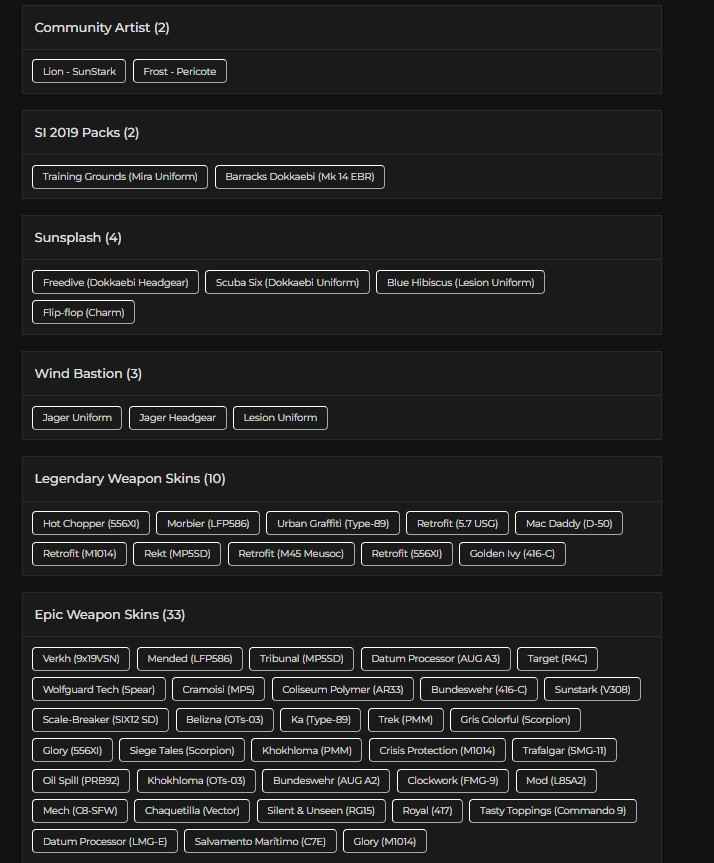Image resolution: width=714 pixels, height=863 pixels.
Task: Click the Golden Ivy (416-C) tag
Action: (x=512, y=553)
